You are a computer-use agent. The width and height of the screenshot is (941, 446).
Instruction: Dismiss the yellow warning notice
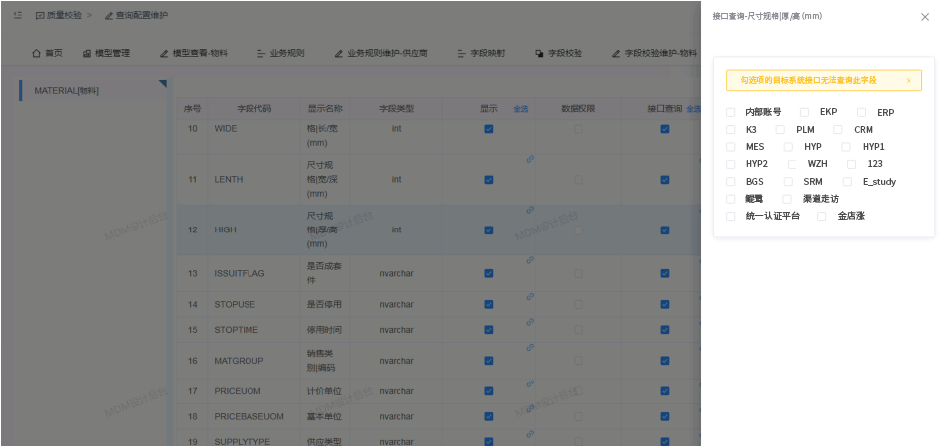point(909,80)
